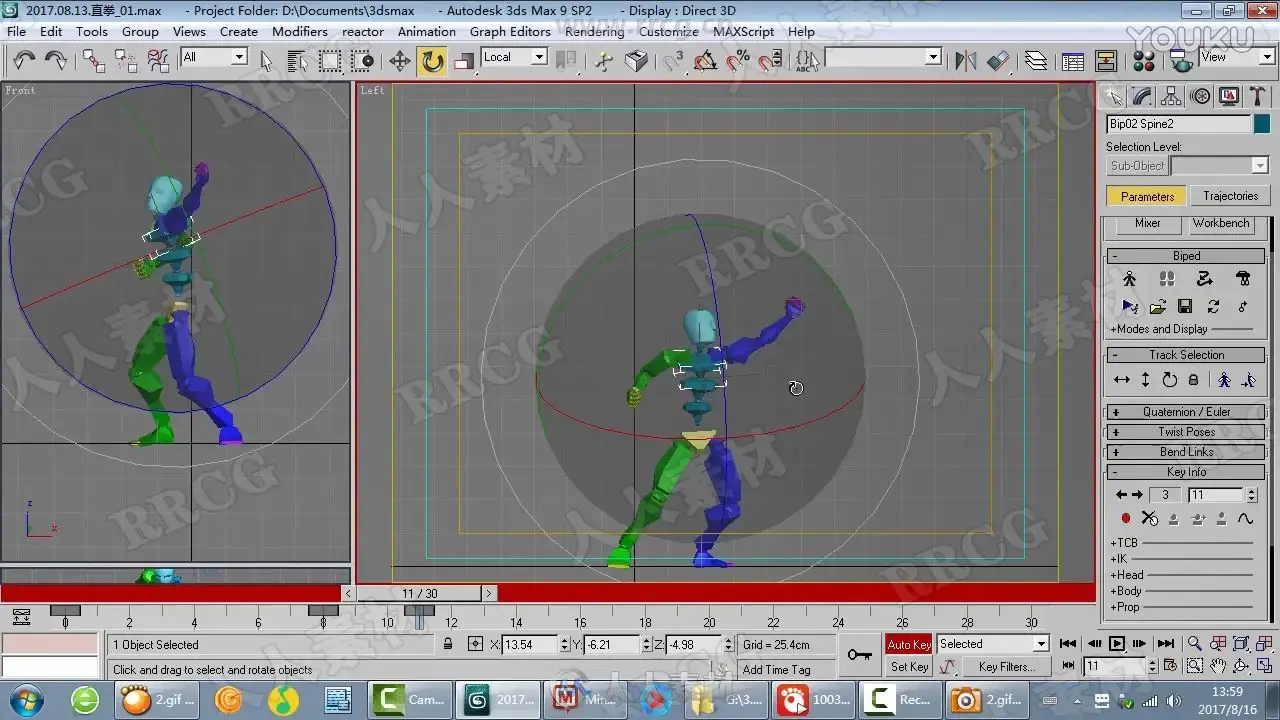The image size is (1280, 720).
Task: Click the Delete Key icon
Action: (x=1149, y=518)
